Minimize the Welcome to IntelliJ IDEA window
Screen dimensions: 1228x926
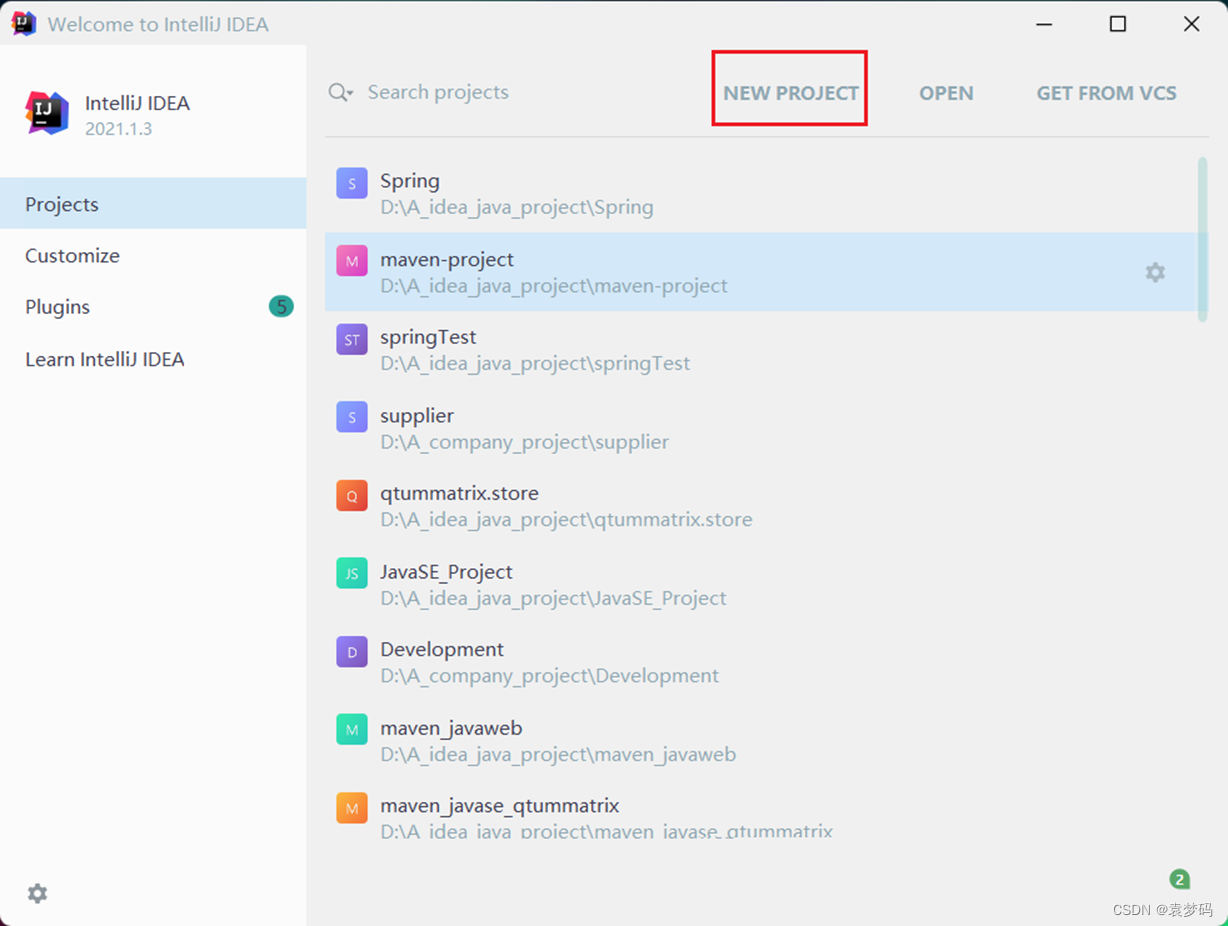click(1044, 24)
